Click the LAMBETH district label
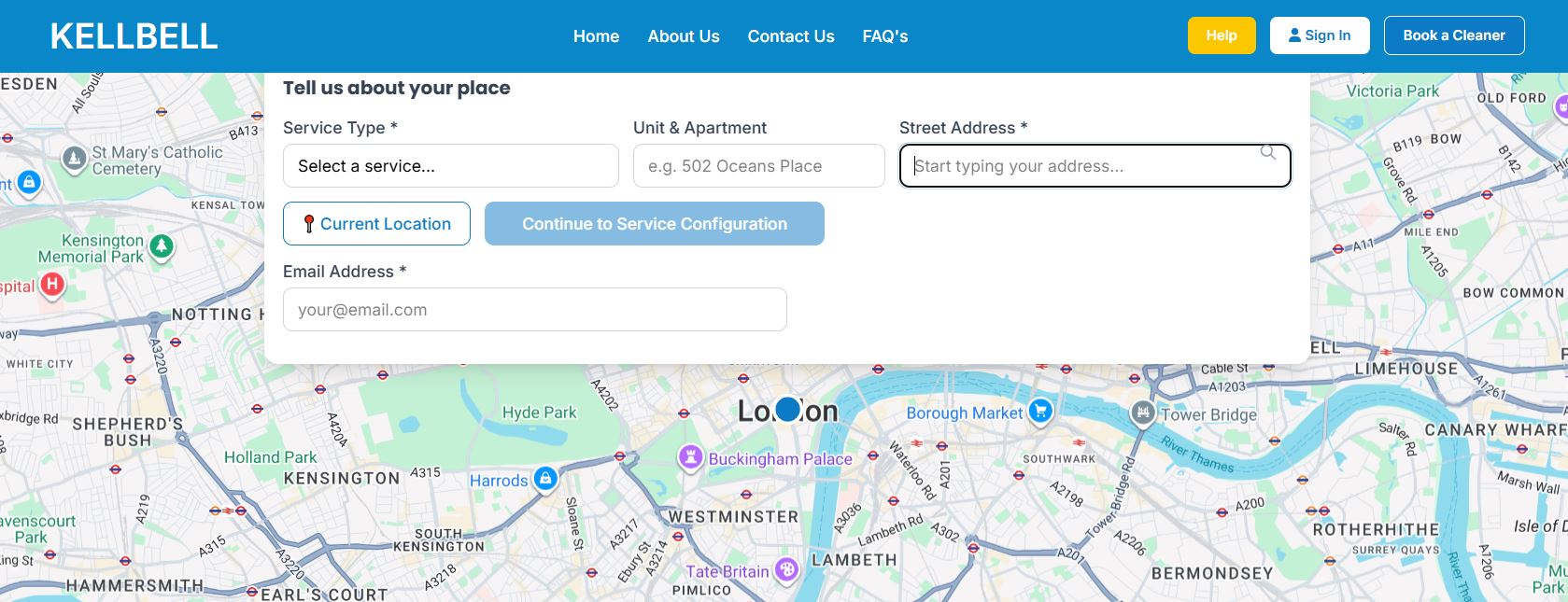 coord(854,560)
